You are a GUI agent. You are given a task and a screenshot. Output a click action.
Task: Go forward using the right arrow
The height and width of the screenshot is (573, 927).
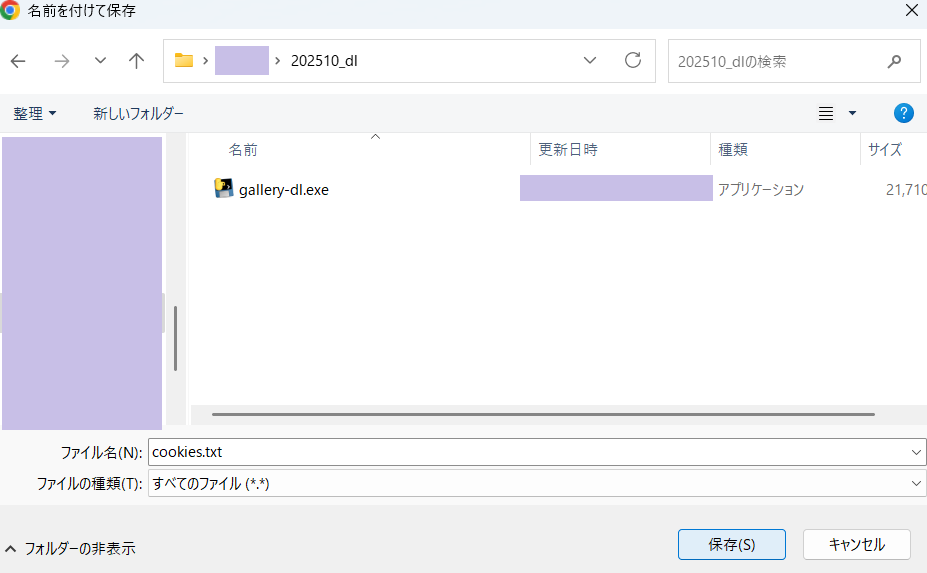coord(61,61)
